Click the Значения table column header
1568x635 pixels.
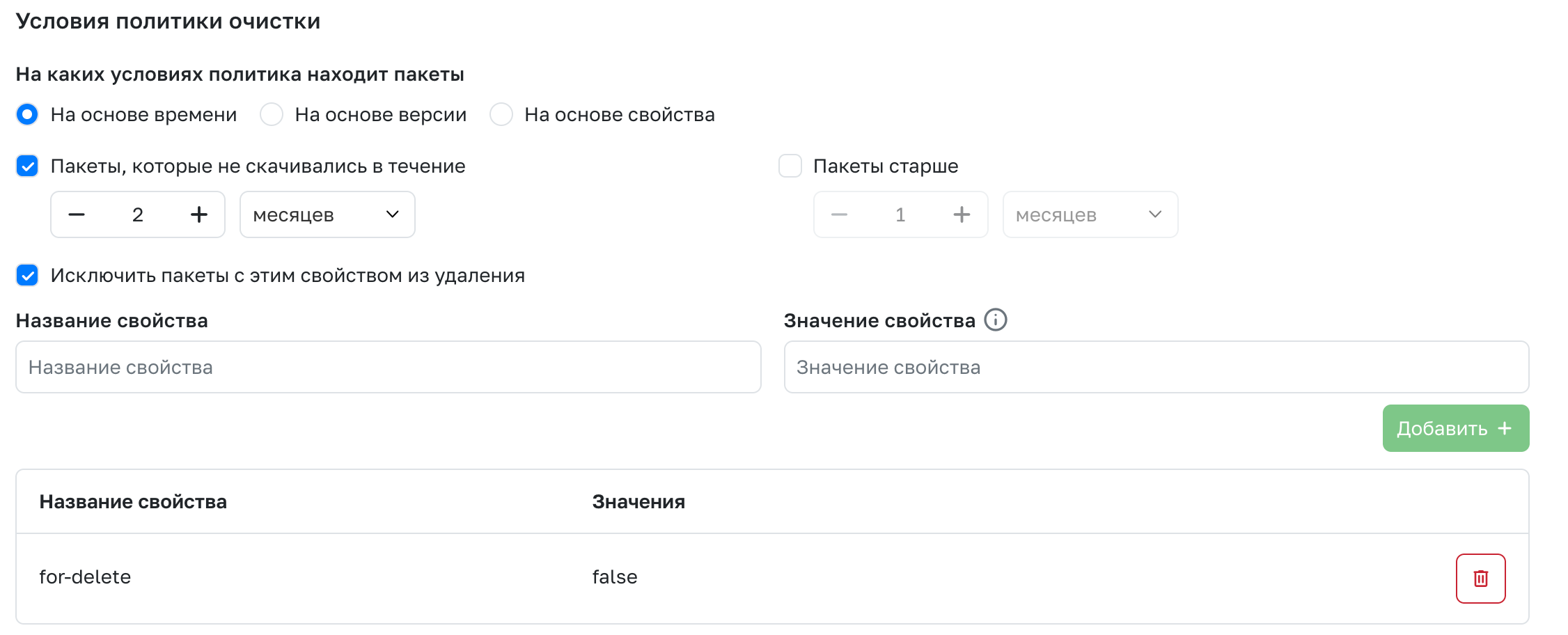click(638, 502)
